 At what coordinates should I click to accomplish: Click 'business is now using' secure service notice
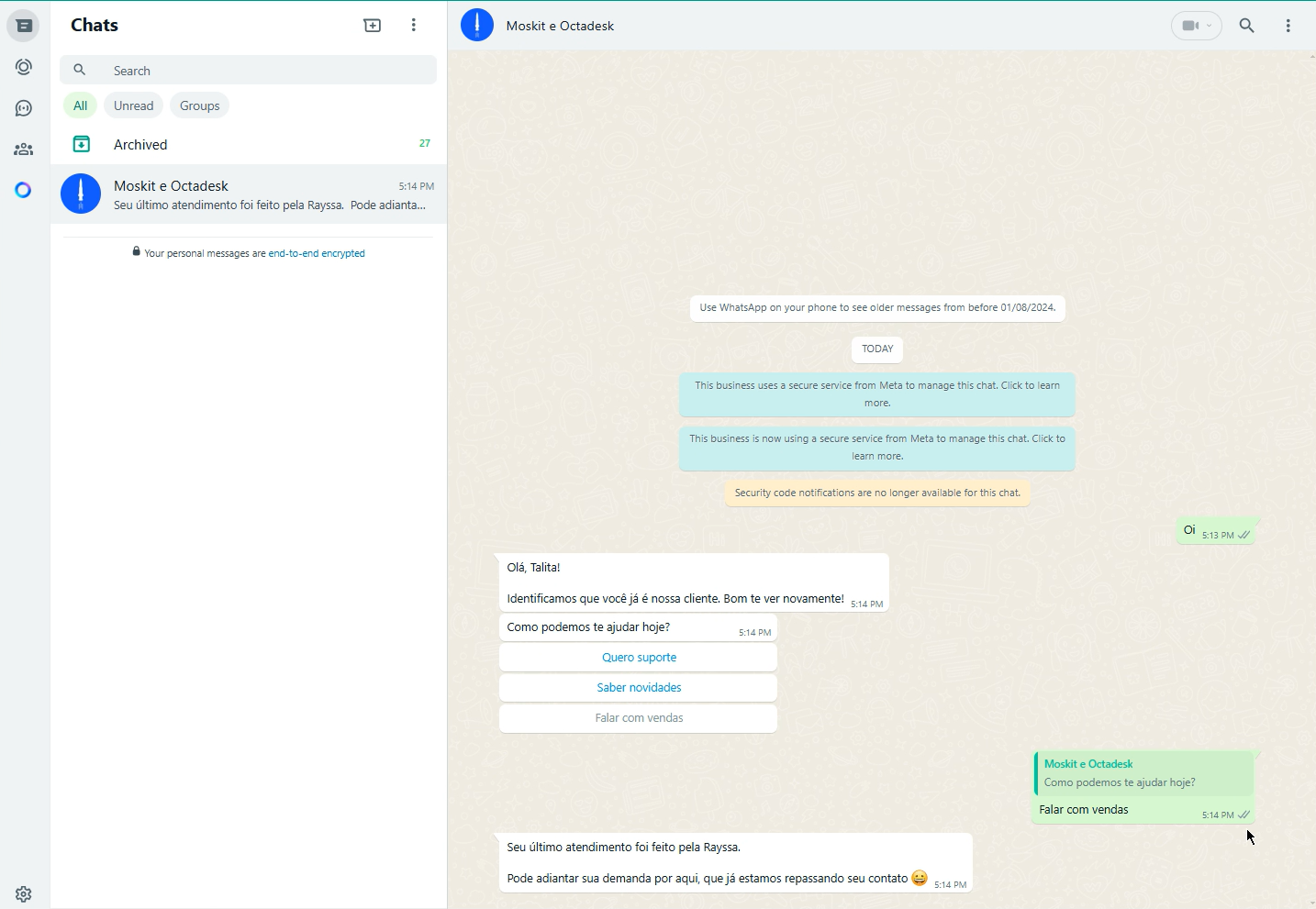coord(877,448)
